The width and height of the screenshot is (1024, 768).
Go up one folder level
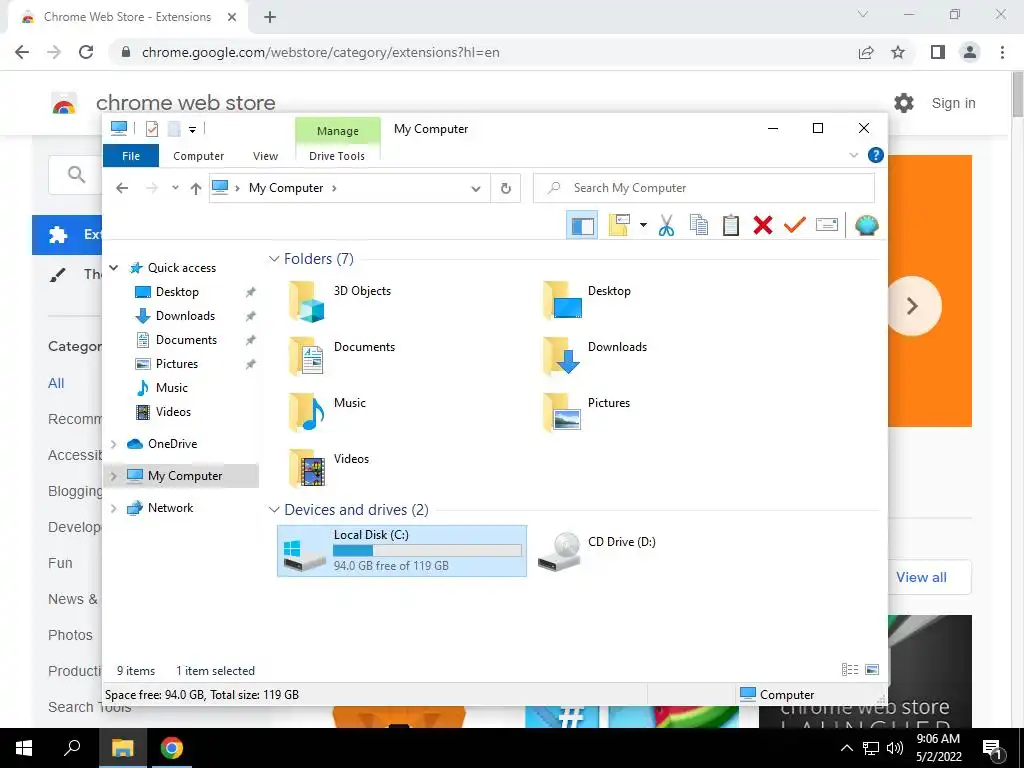(x=196, y=188)
